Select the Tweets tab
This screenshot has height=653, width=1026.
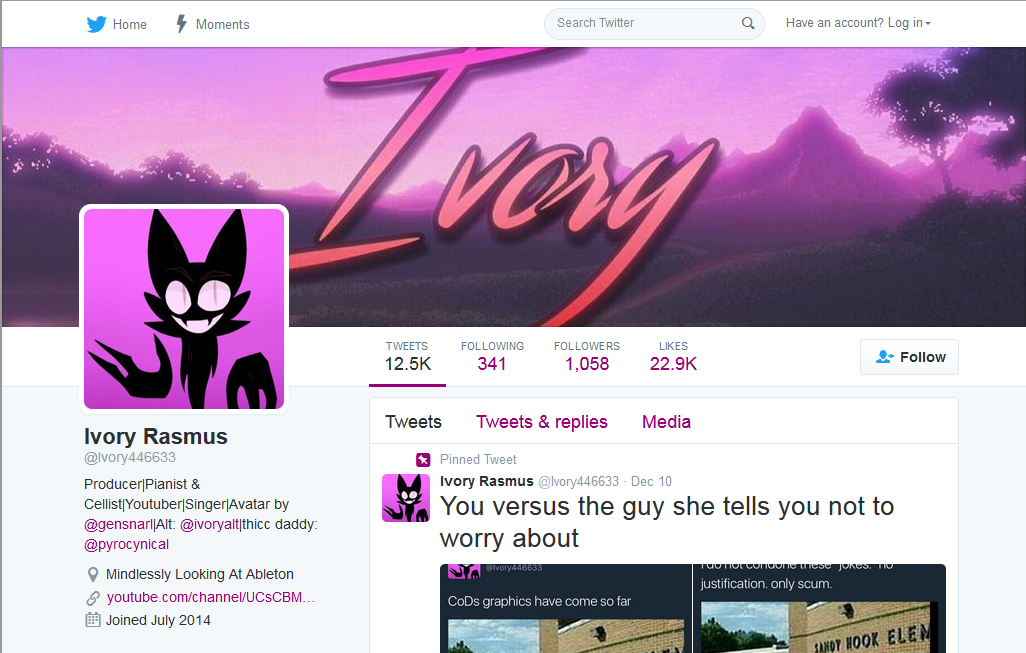(x=414, y=422)
